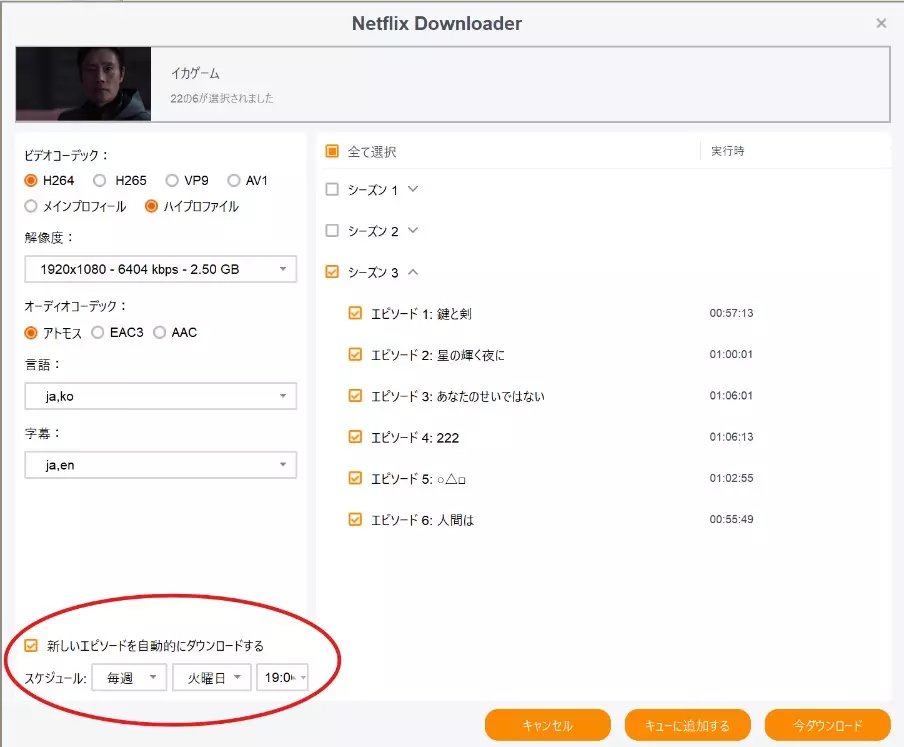Click the イカゲーム show thumbnail
Screen dimensions: 904x747
pyautogui.click(x=84, y=84)
